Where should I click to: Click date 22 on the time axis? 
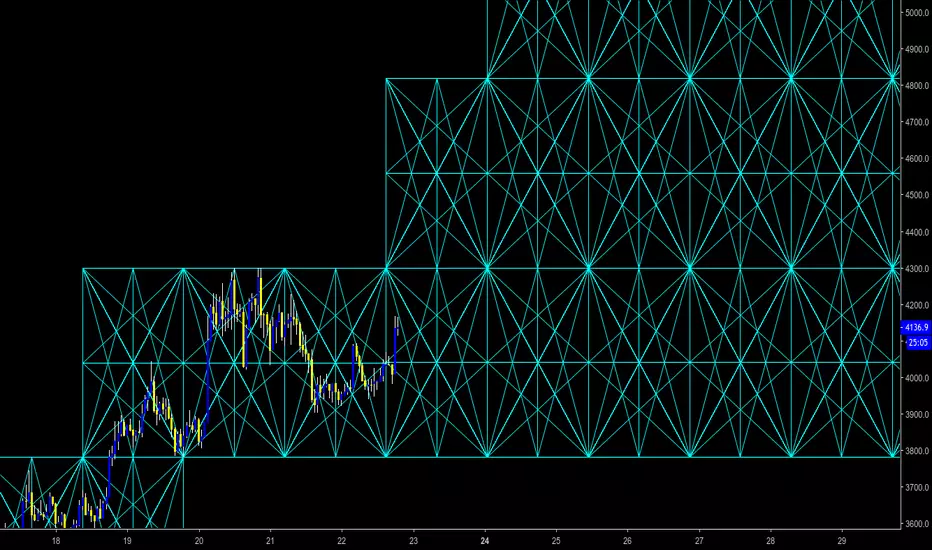tap(342, 541)
